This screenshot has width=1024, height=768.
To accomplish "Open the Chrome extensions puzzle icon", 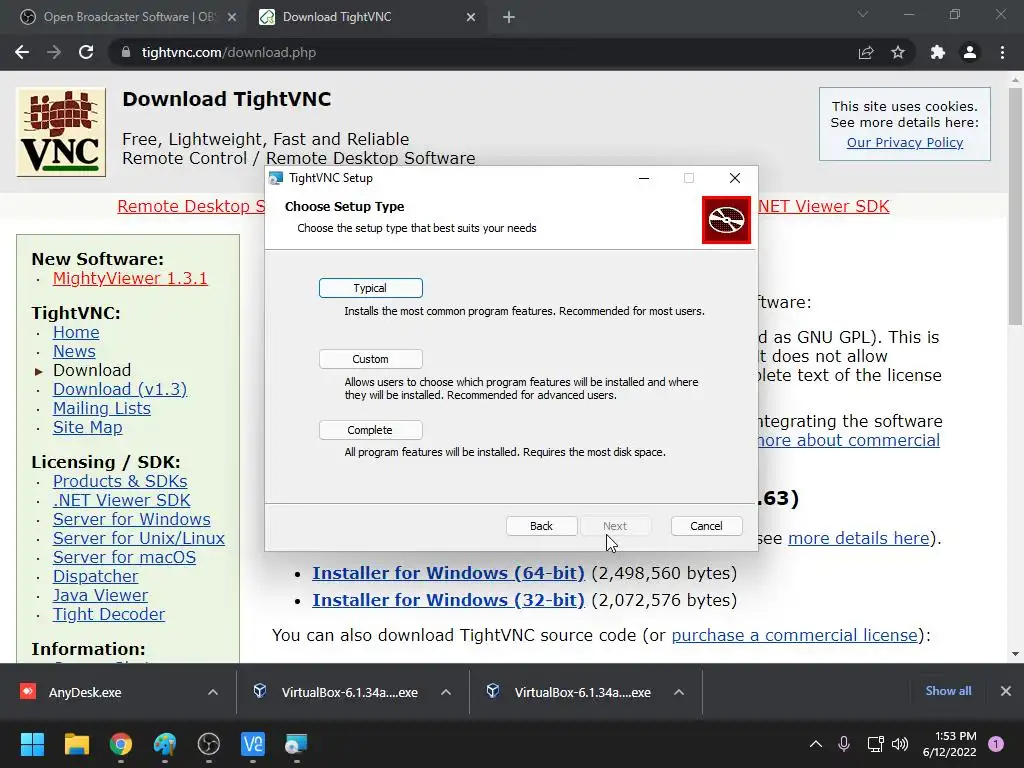I will (938, 52).
